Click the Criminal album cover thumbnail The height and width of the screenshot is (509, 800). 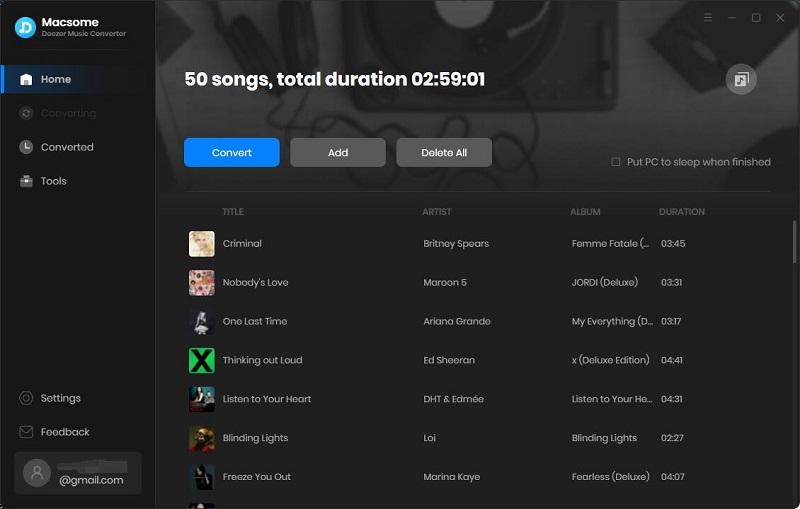click(x=202, y=244)
